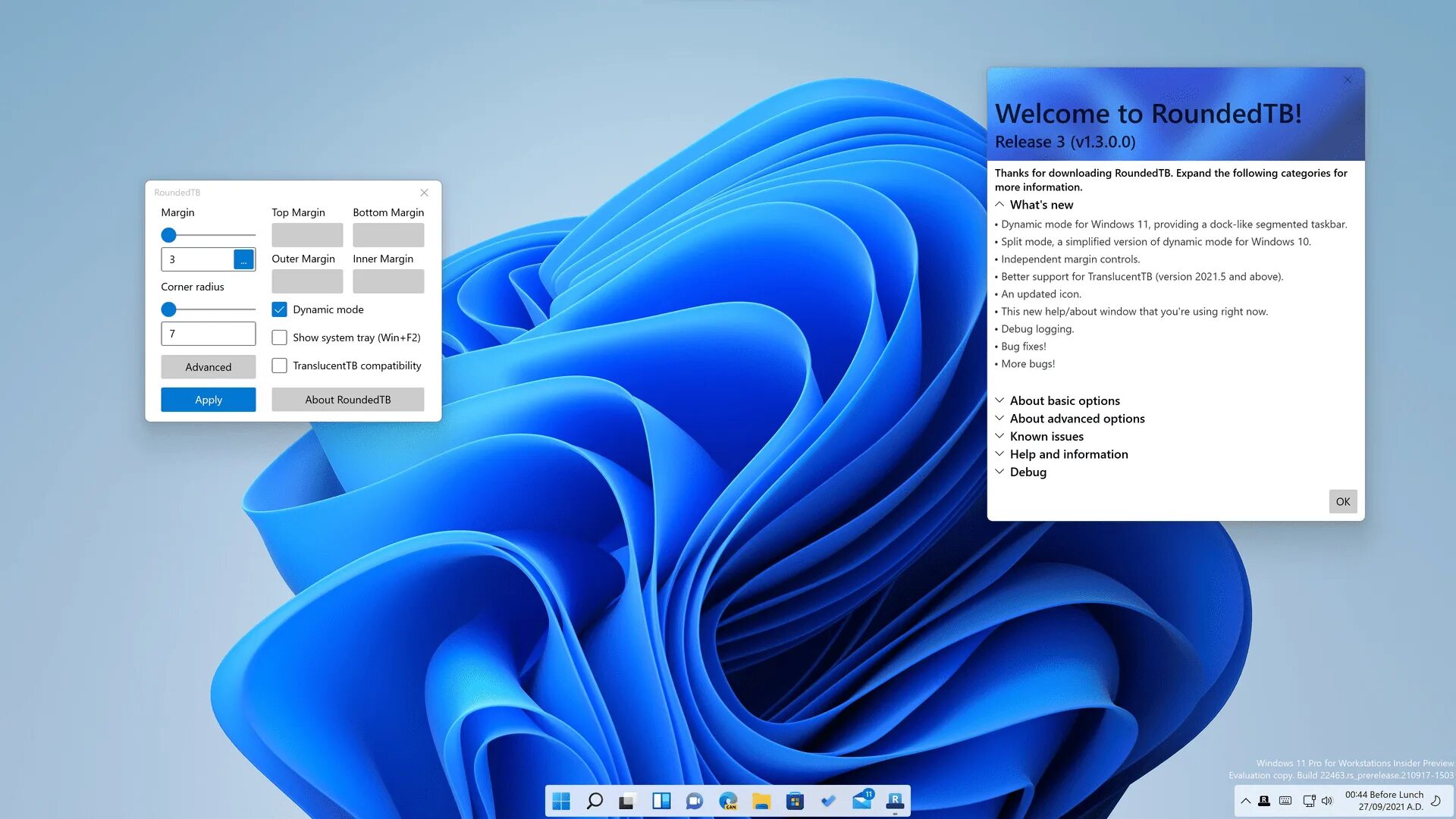Screen dimensions: 1456x819
Task: Select the RoundedTB icon on the taskbar
Action: (x=896, y=801)
